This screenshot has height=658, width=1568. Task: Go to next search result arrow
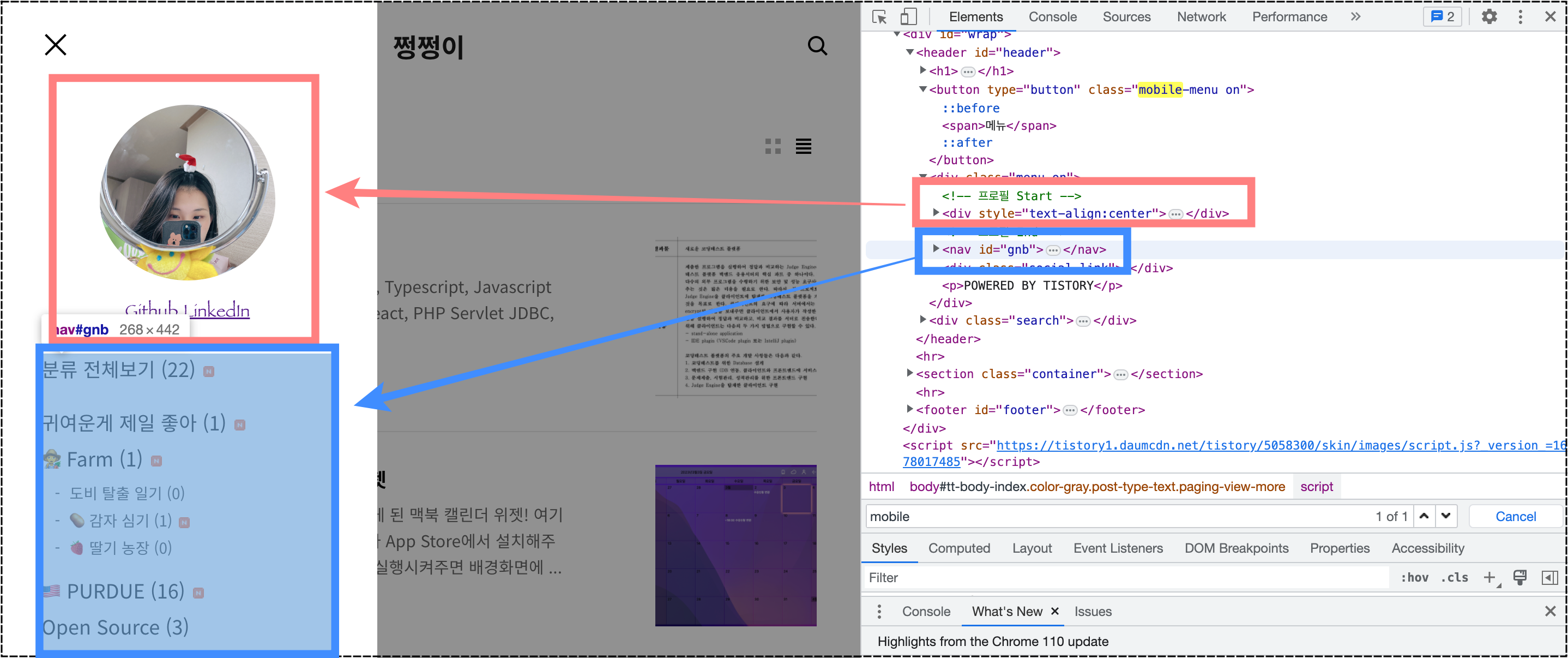(1446, 516)
